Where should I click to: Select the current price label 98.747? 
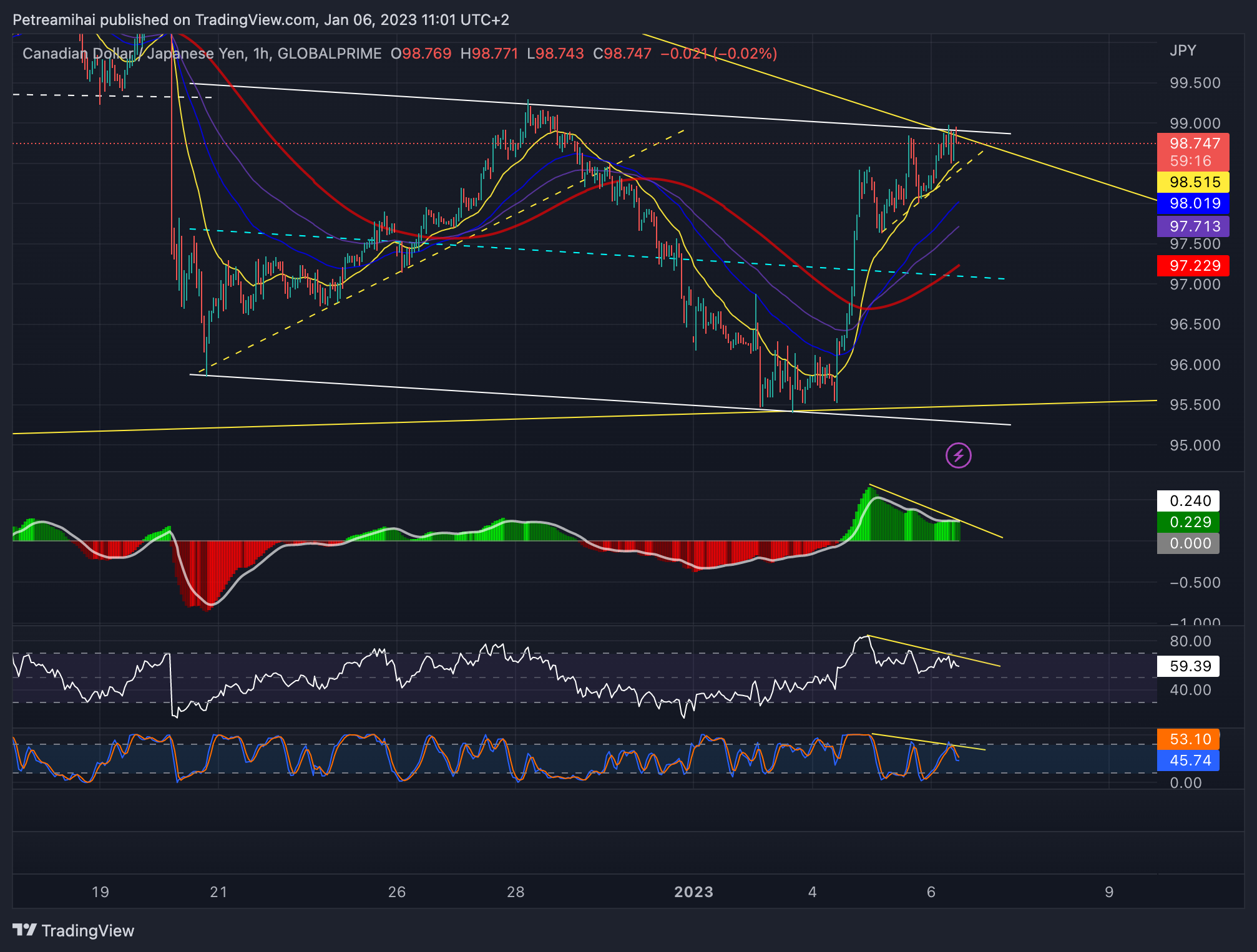pos(1193,143)
